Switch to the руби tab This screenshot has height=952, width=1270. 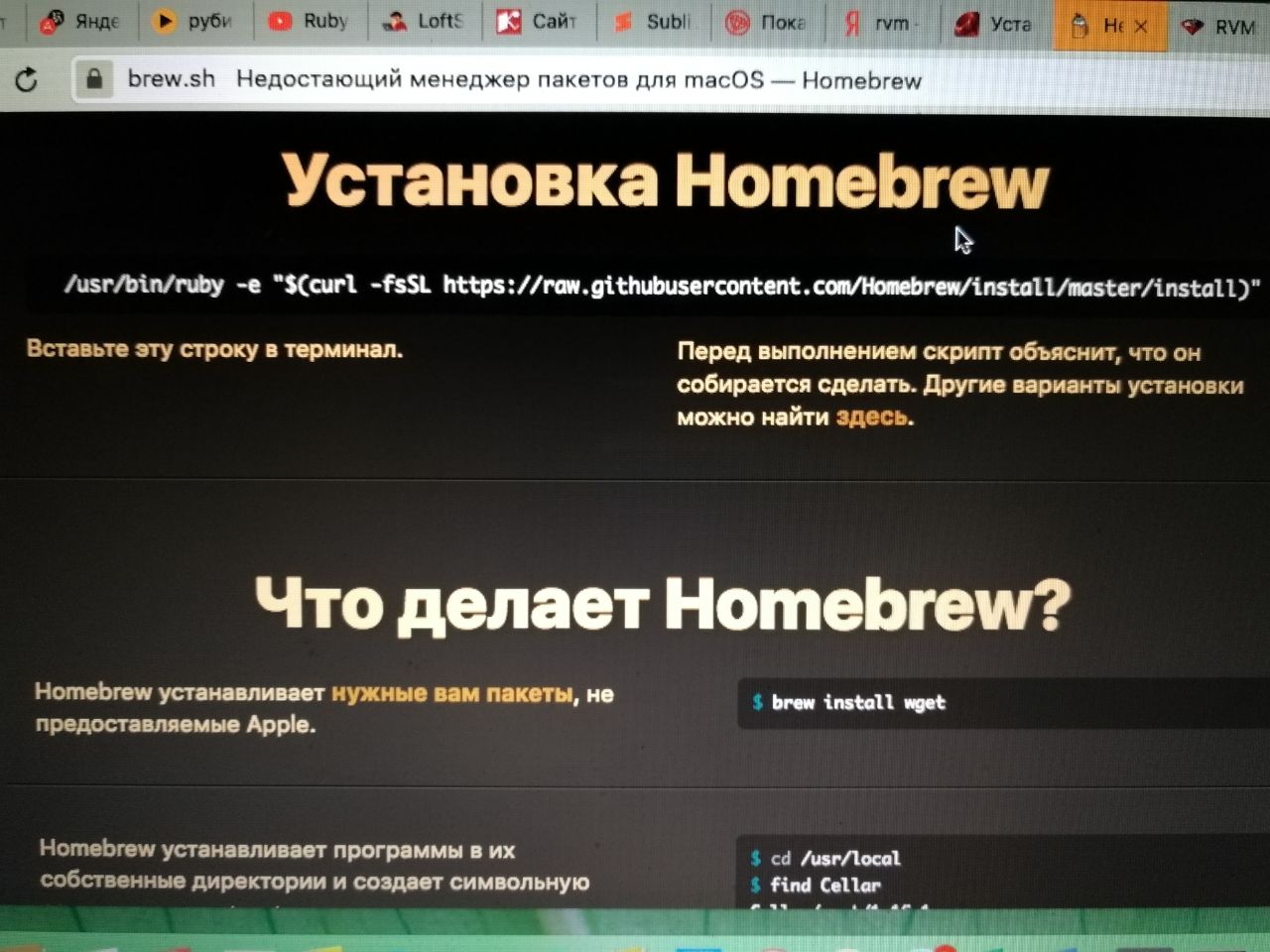point(194,21)
